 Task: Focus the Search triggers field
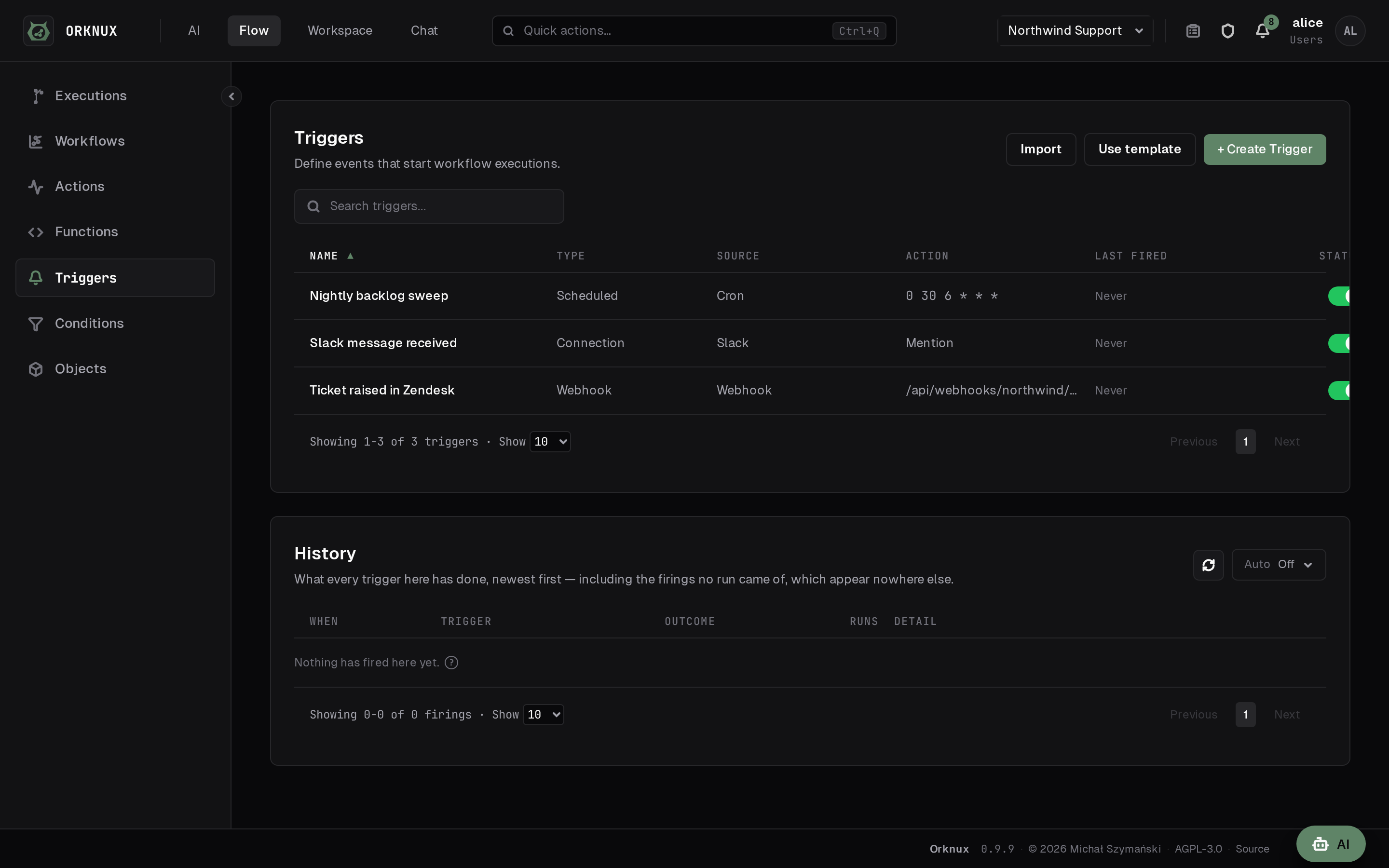tap(429, 206)
